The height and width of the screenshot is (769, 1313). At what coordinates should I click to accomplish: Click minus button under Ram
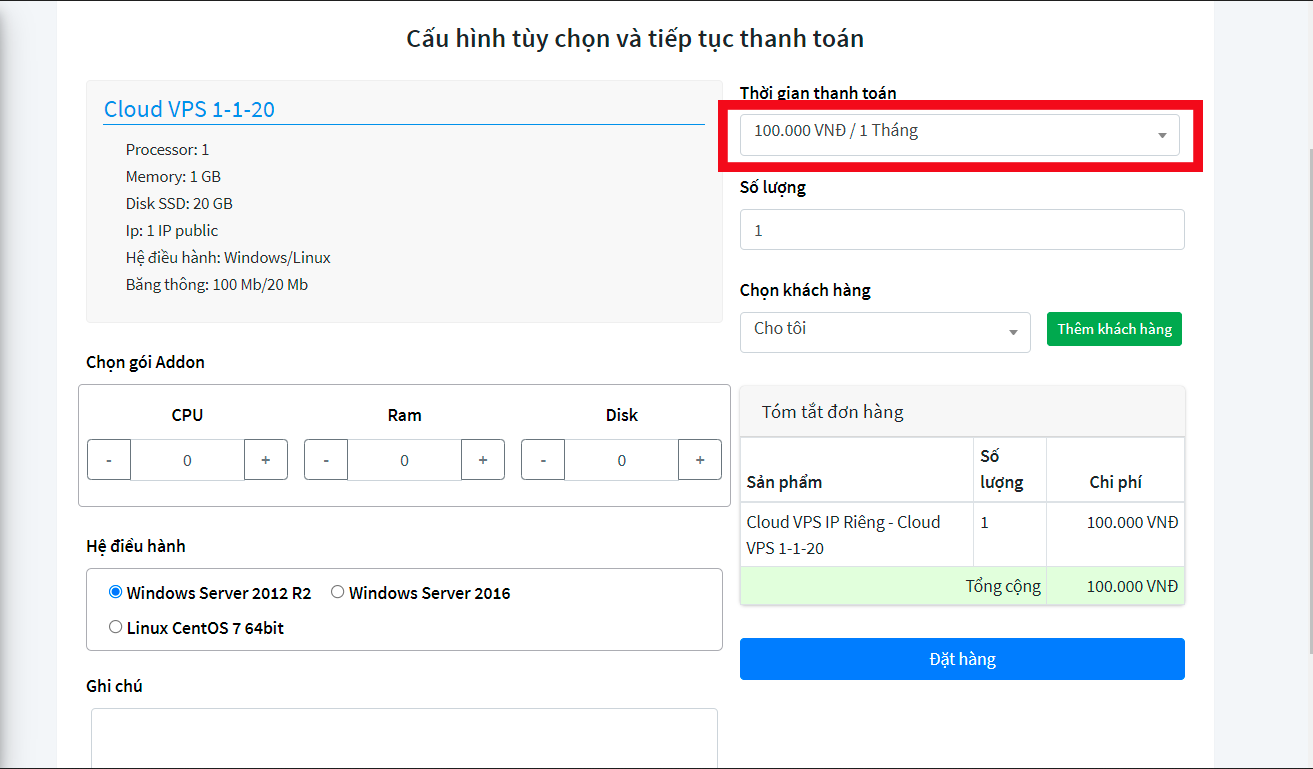click(x=326, y=460)
